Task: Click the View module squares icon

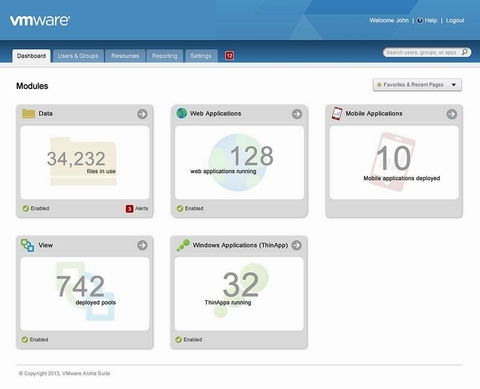Action: pyautogui.click(x=27, y=245)
